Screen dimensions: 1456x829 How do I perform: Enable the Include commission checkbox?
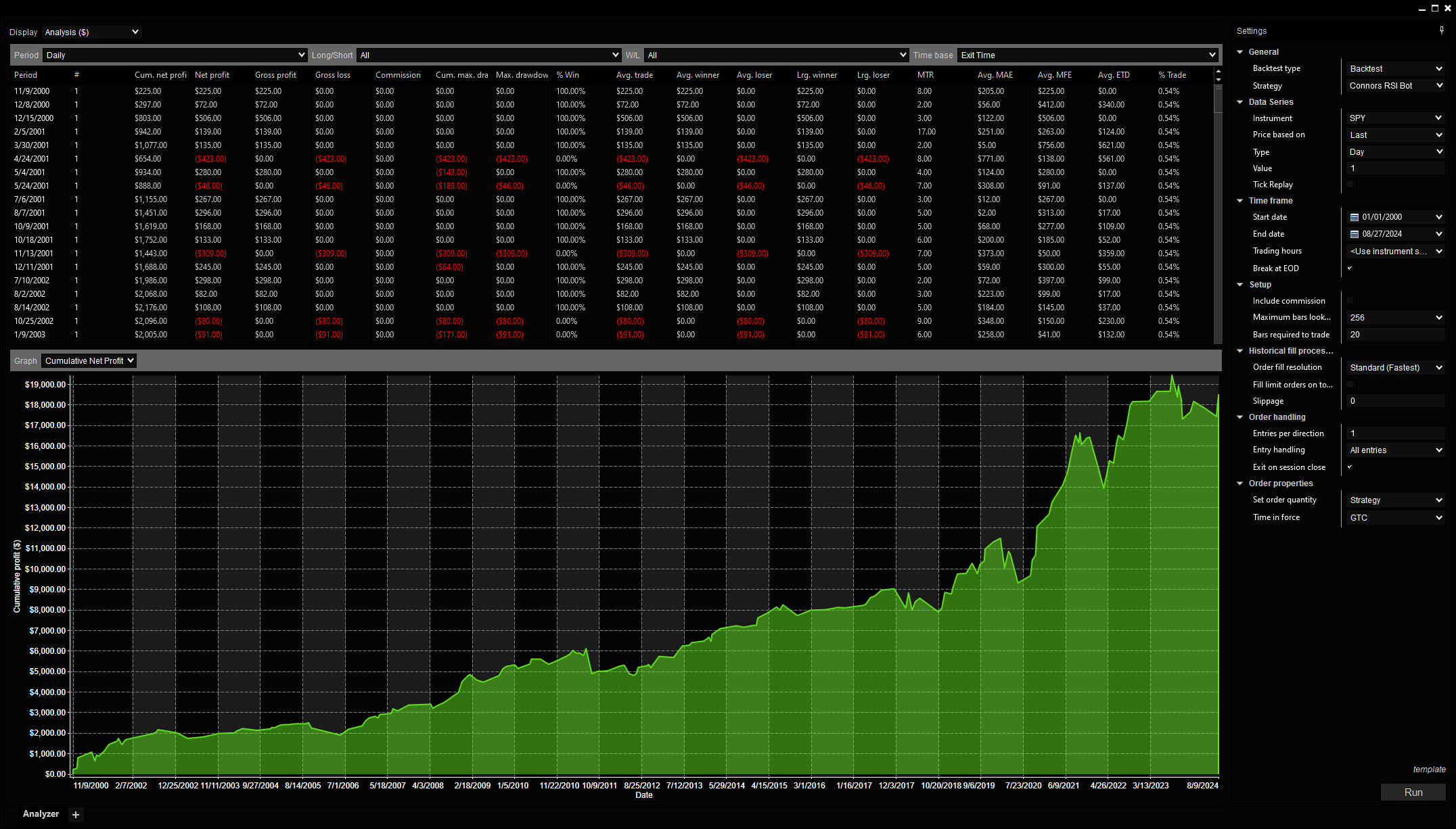tap(1350, 300)
